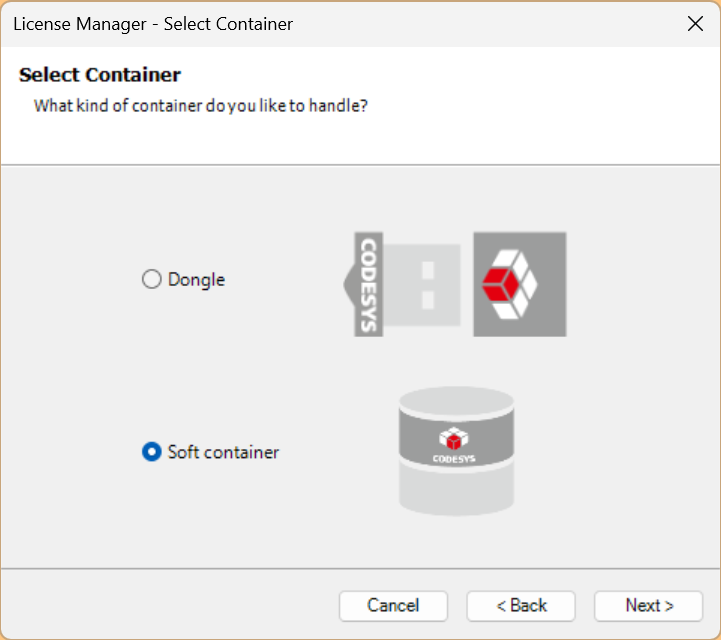Close the License Manager dialog
The image size is (721, 640).
(695, 23)
